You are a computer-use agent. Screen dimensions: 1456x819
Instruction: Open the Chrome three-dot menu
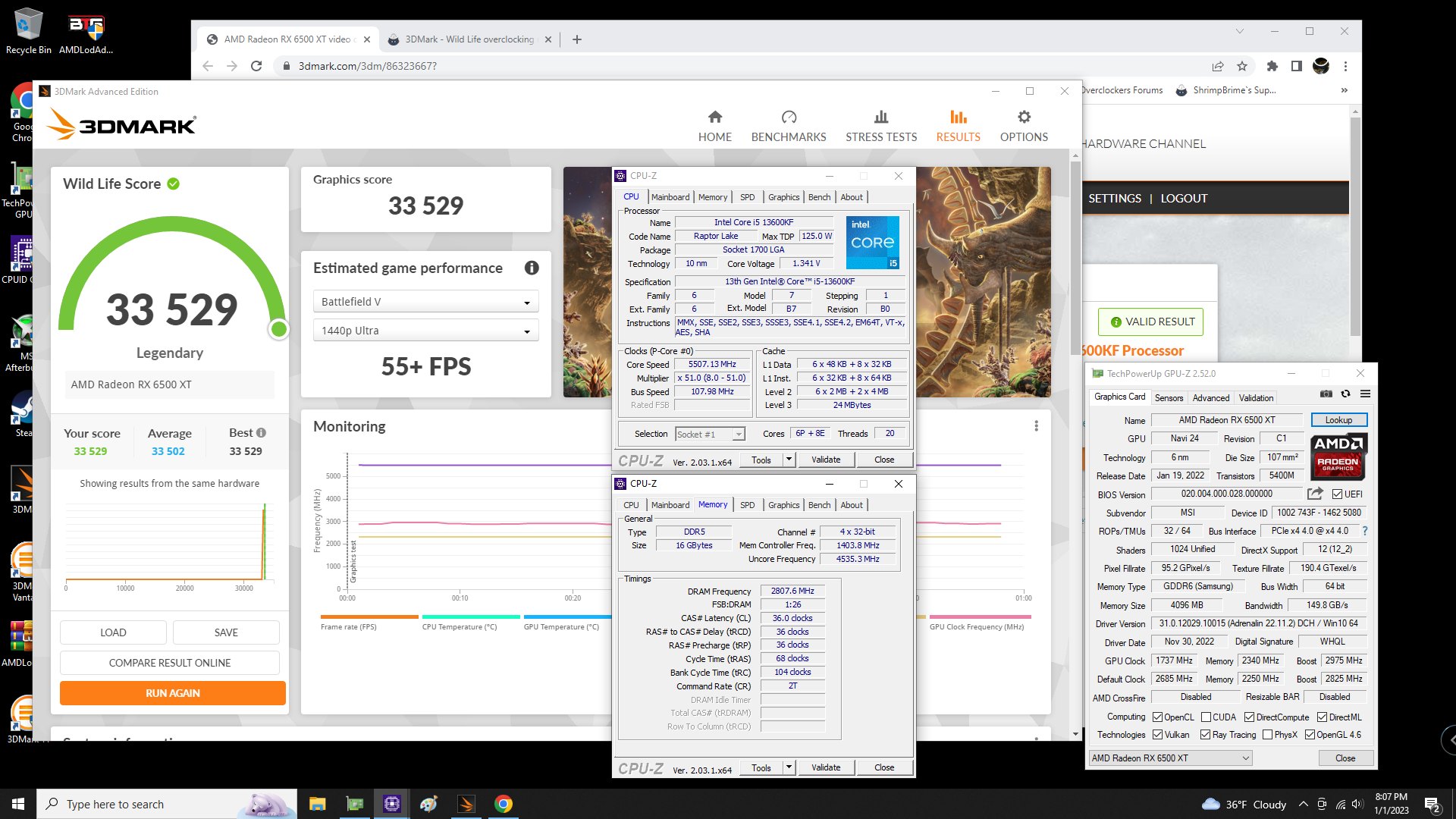(1345, 66)
